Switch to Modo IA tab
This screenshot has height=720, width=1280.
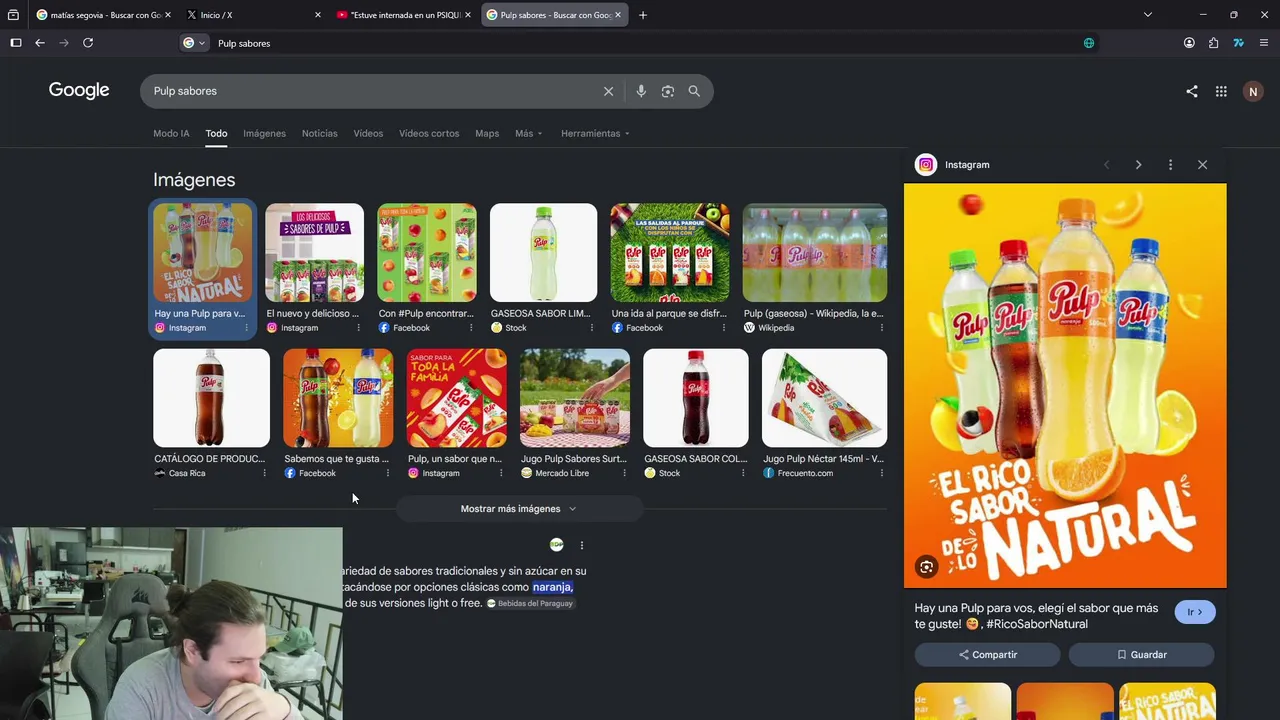click(x=171, y=133)
